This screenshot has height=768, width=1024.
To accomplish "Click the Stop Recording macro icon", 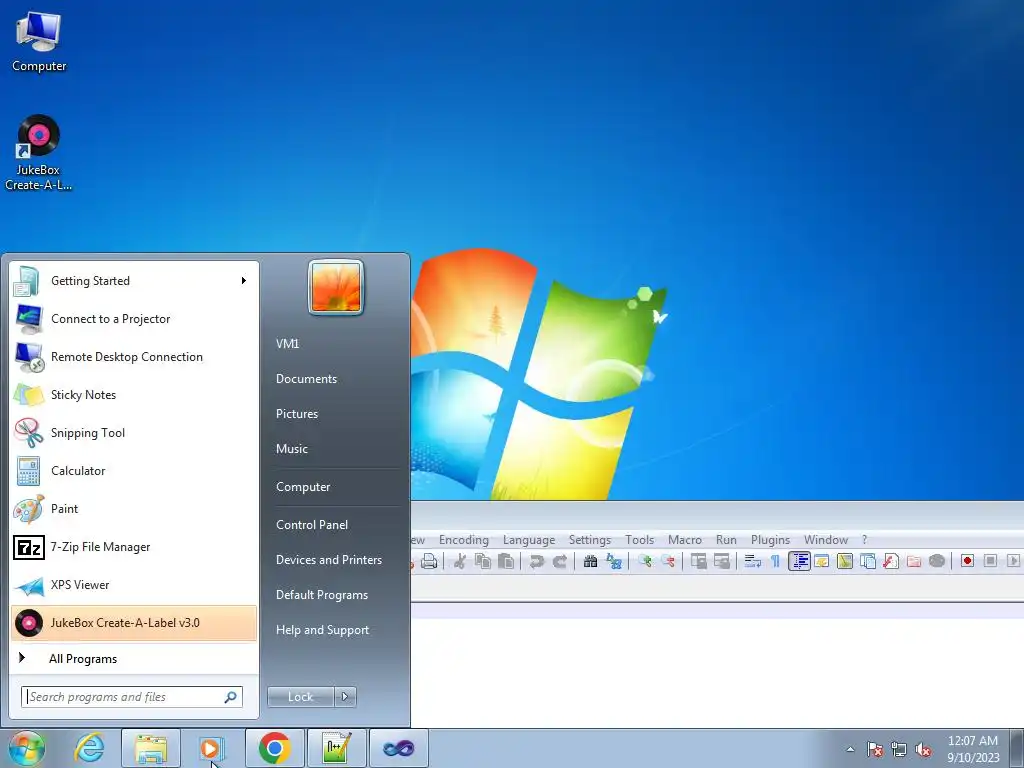I will (x=990, y=561).
